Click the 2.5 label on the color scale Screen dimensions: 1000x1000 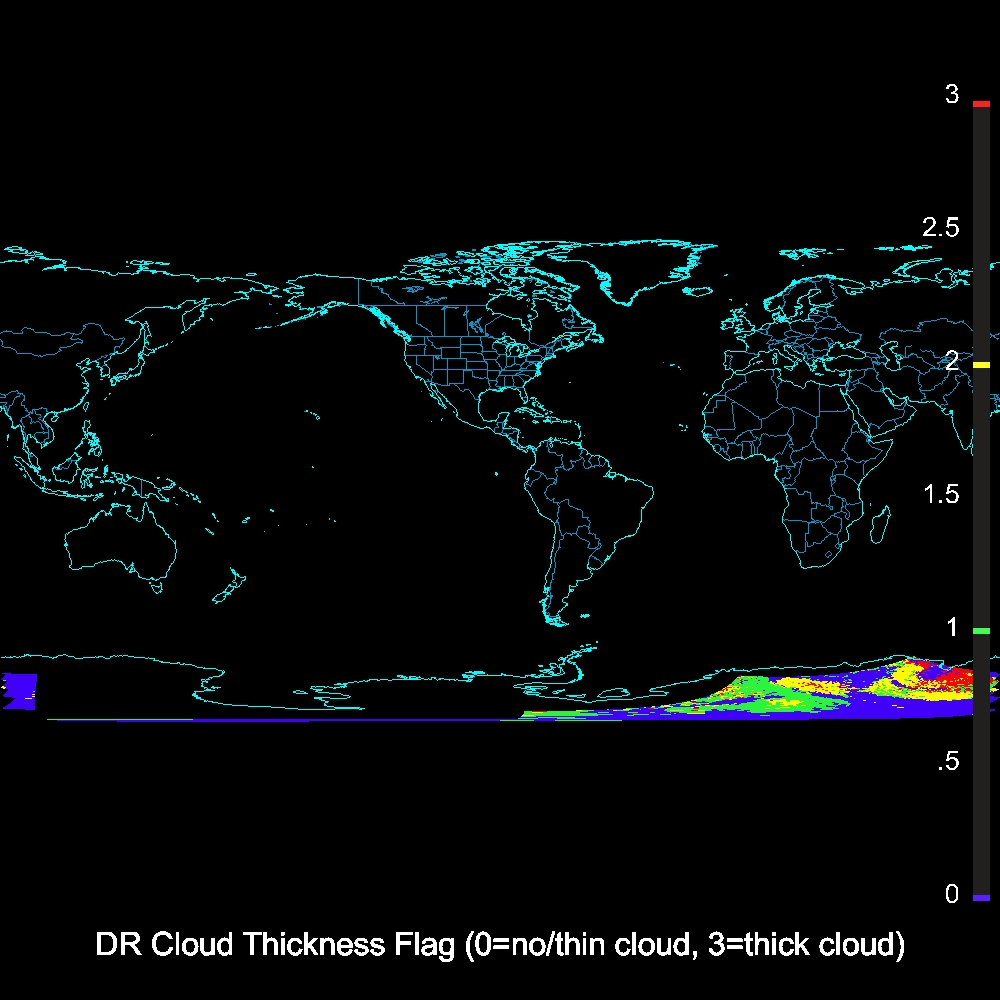(x=940, y=228)
